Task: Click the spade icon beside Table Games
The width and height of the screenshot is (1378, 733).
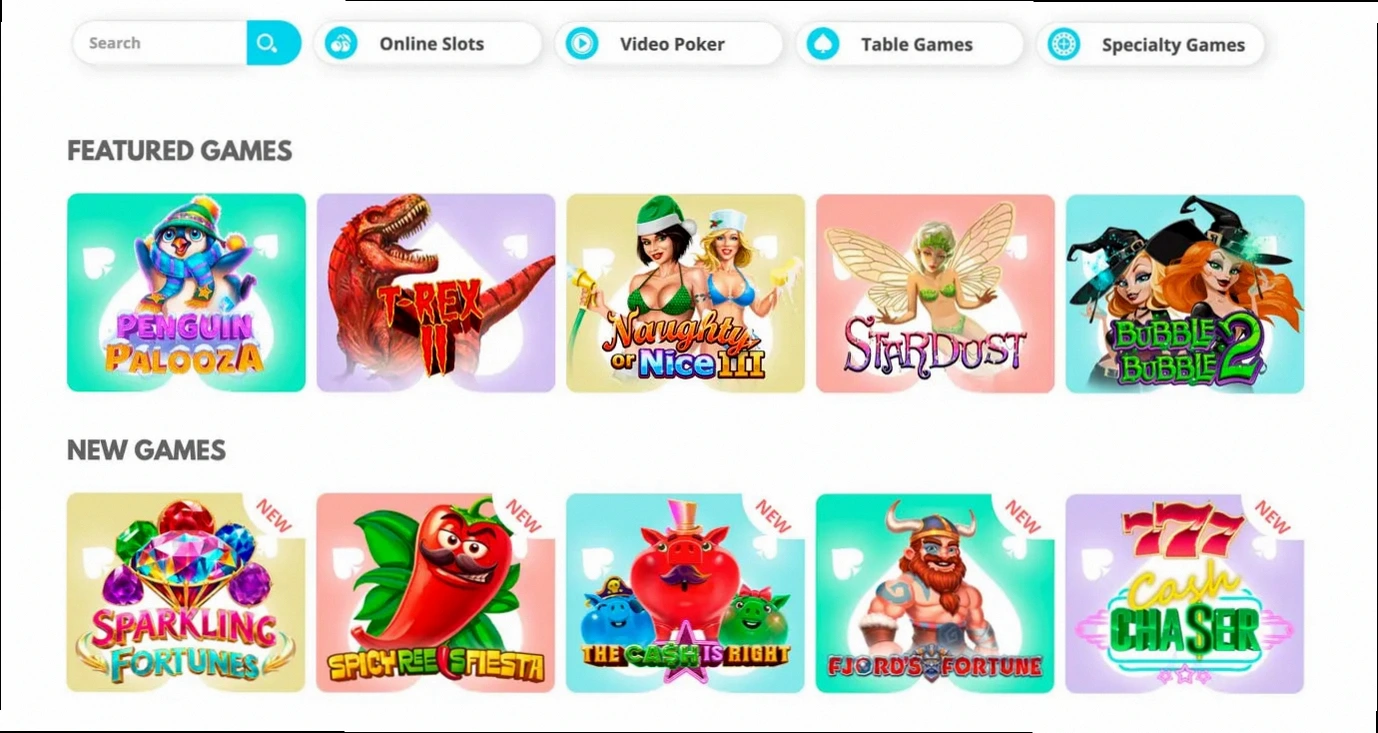Action: (823, 44)
